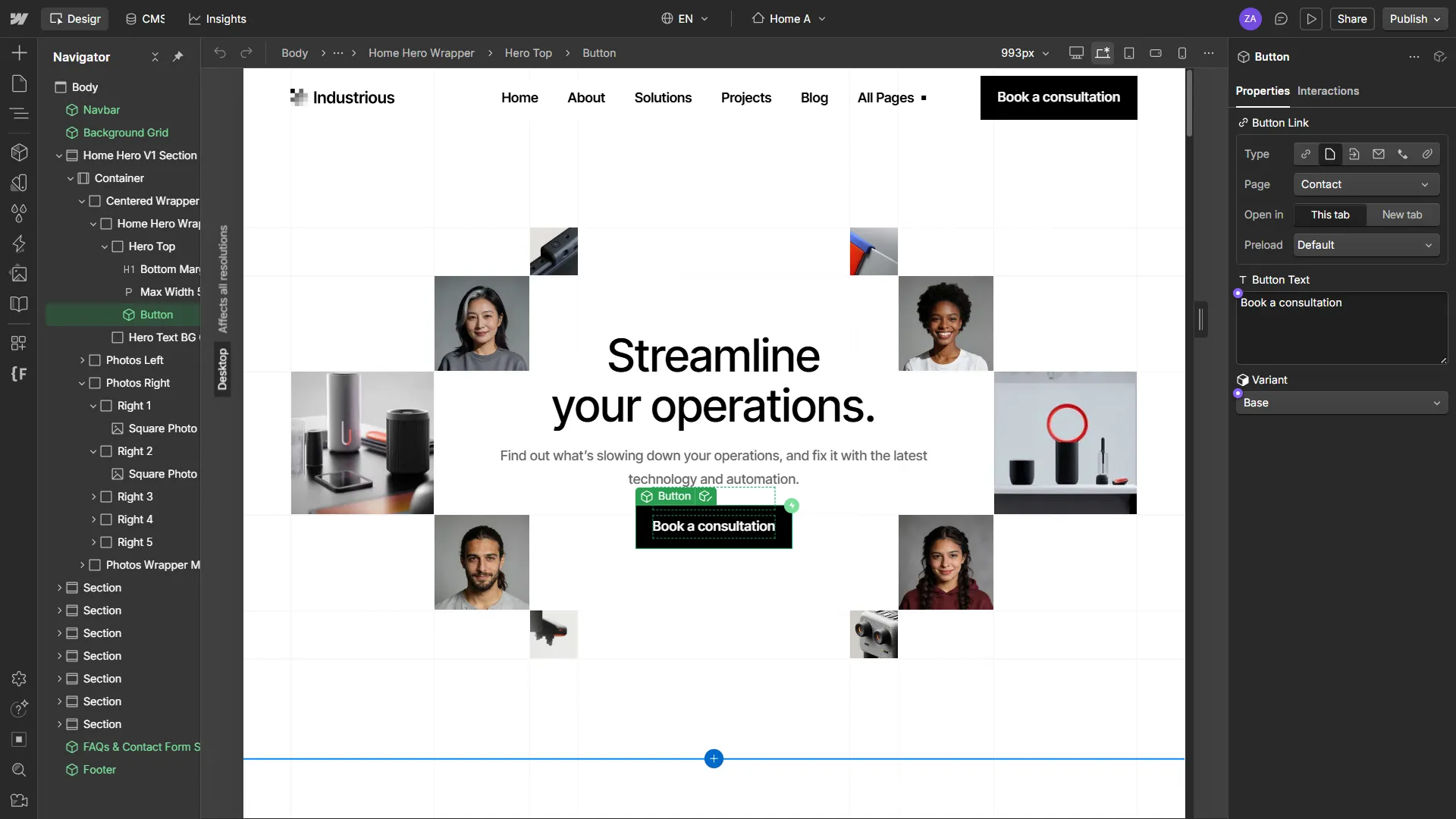Click the canvas vertical scrollbar

coord(1190,103)
